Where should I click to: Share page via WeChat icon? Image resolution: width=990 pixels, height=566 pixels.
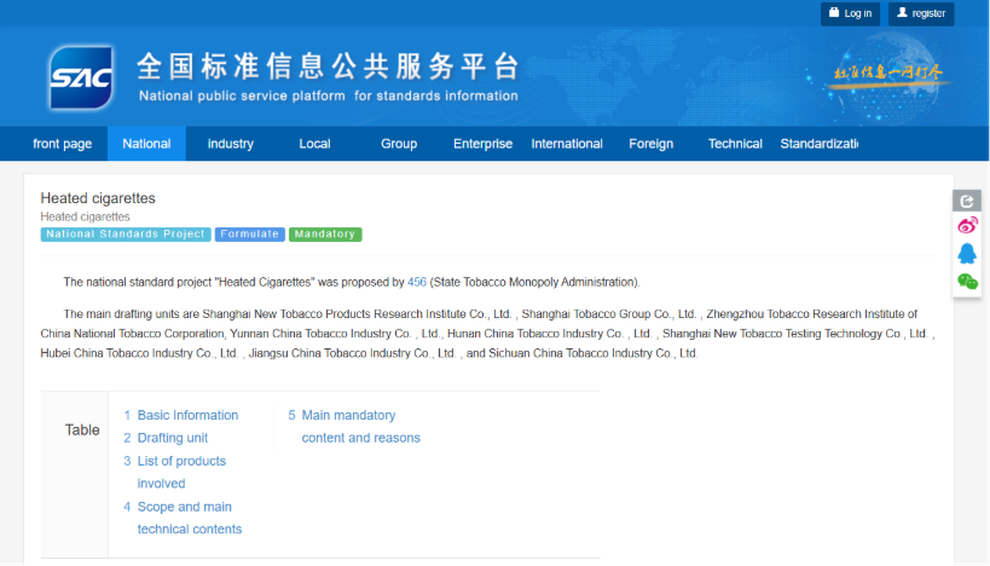[x=967, y=281]
